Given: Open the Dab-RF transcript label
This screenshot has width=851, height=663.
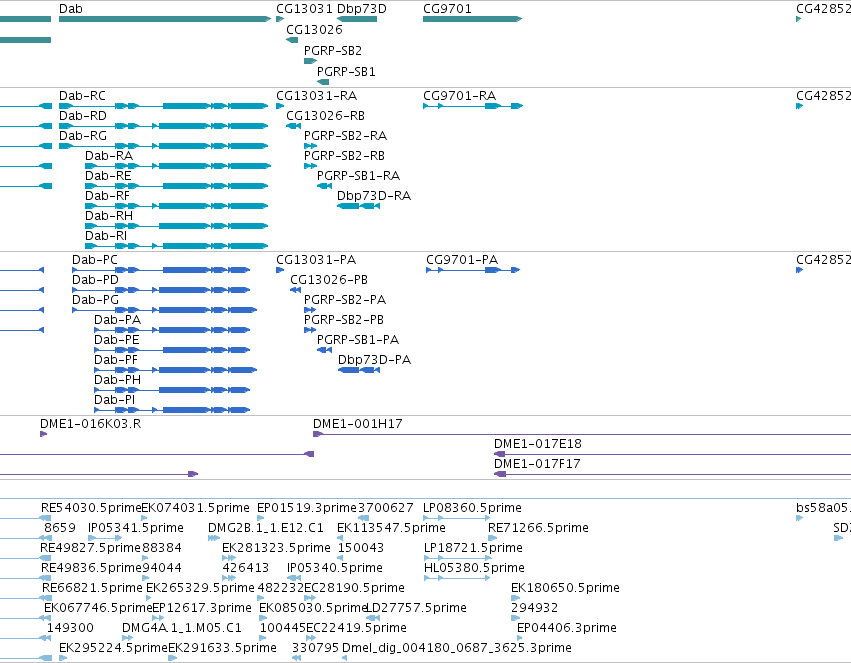Looking at the screenshot, I should (107, 196).
